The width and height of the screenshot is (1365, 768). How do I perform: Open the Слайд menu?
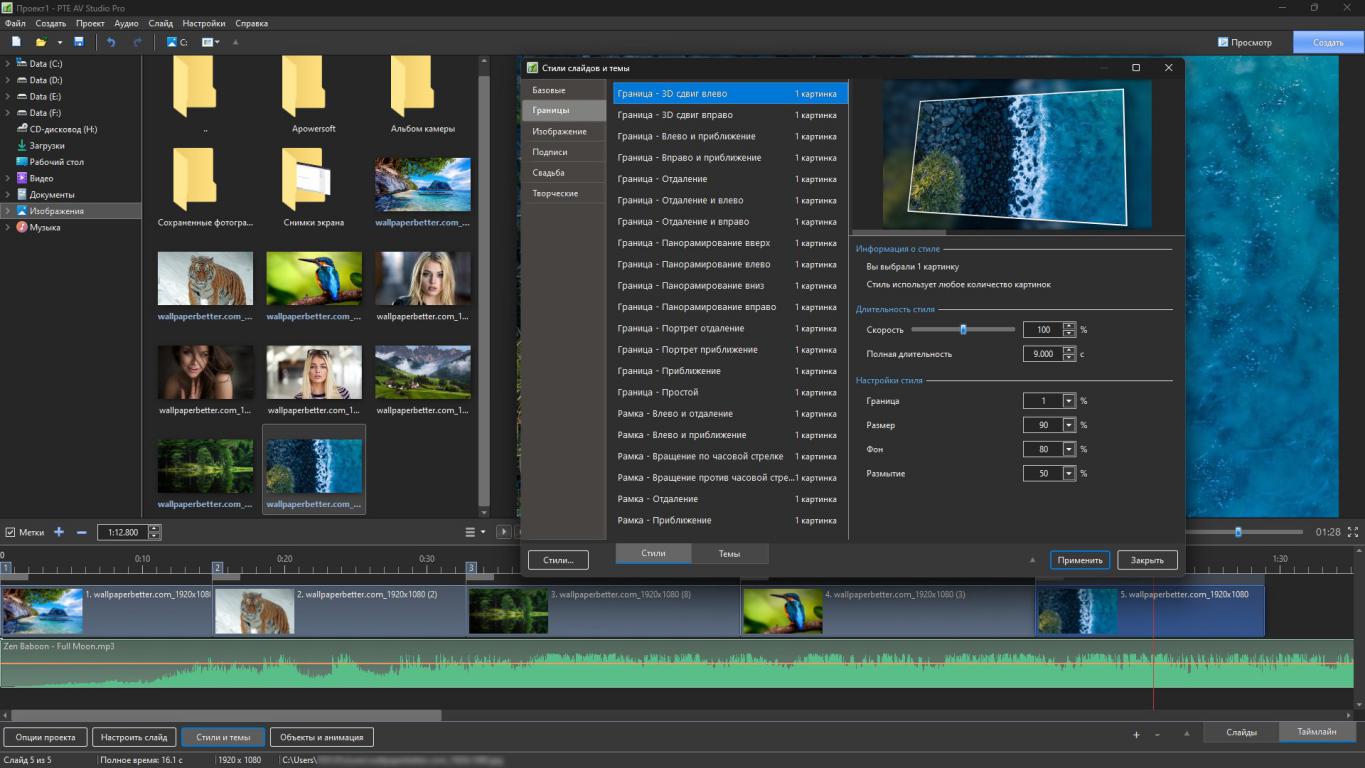[x=160, y=23]
